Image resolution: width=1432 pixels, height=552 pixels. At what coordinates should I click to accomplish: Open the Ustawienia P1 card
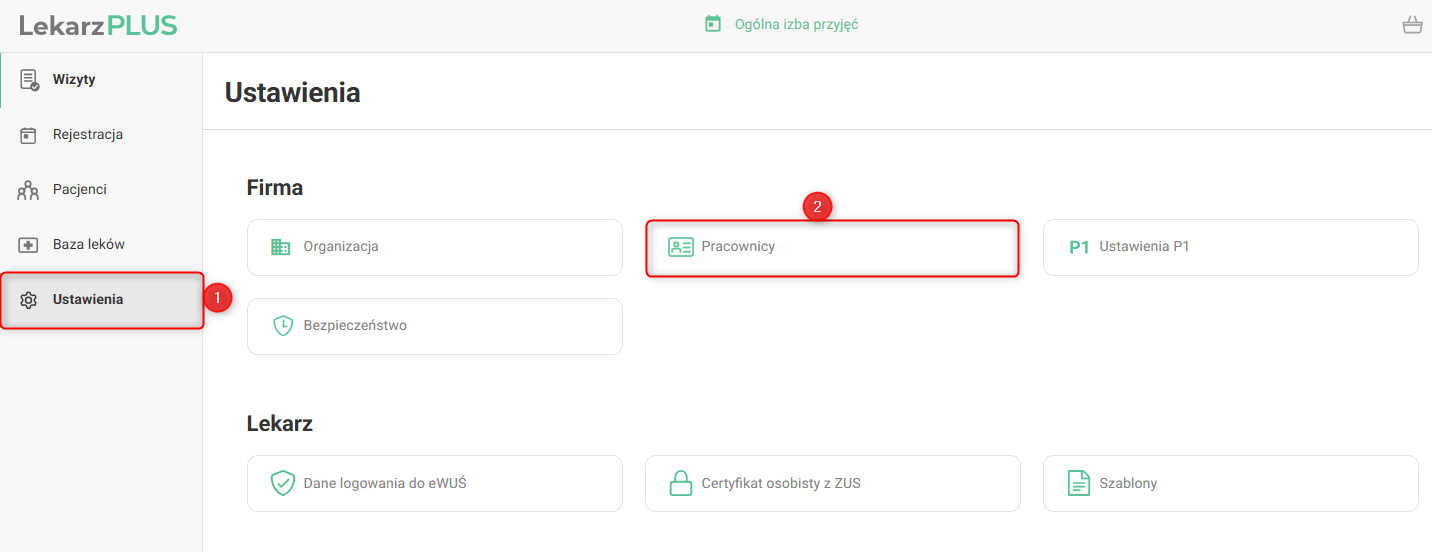1230,247
